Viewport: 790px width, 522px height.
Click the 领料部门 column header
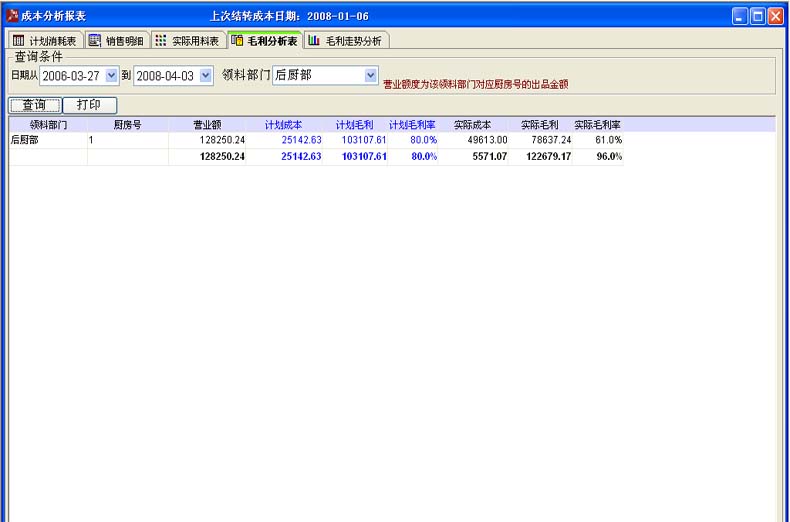[x=48, y=125]
